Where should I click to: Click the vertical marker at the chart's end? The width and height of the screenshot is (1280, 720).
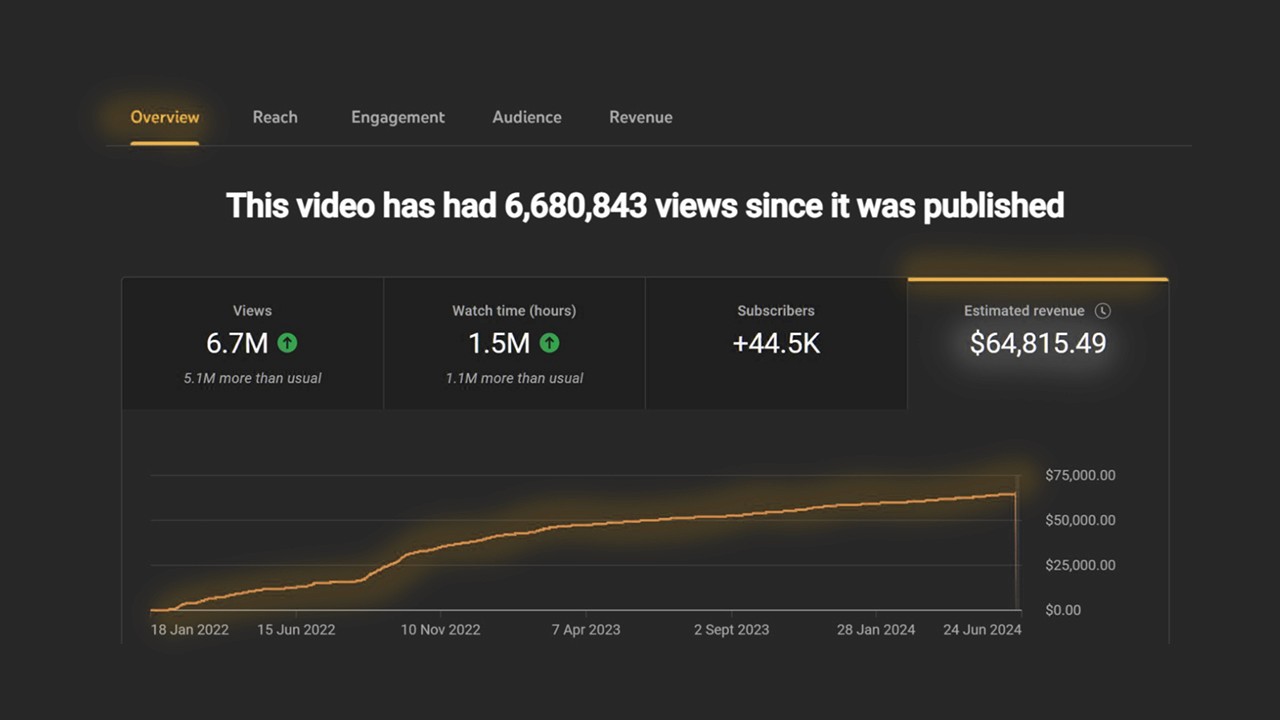click(x=1017, y=543)
